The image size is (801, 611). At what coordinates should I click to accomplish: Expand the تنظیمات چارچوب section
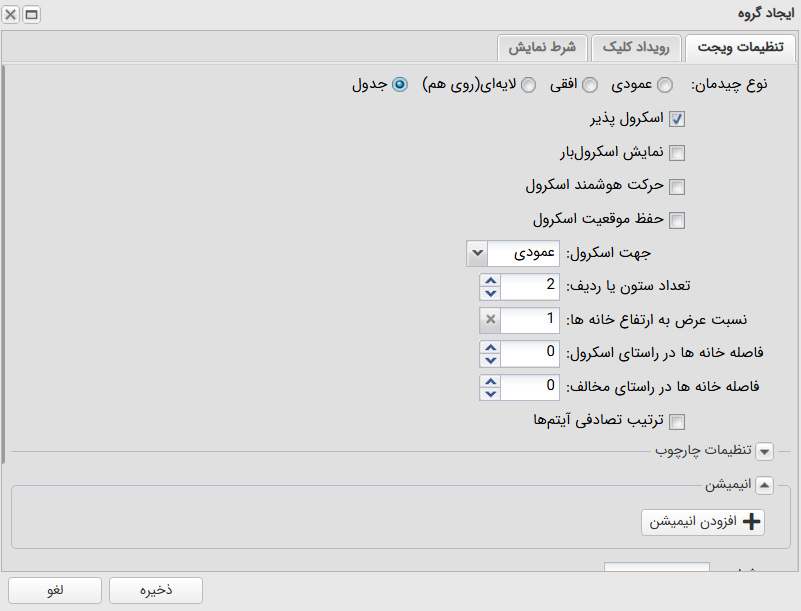tap(764, 452)
